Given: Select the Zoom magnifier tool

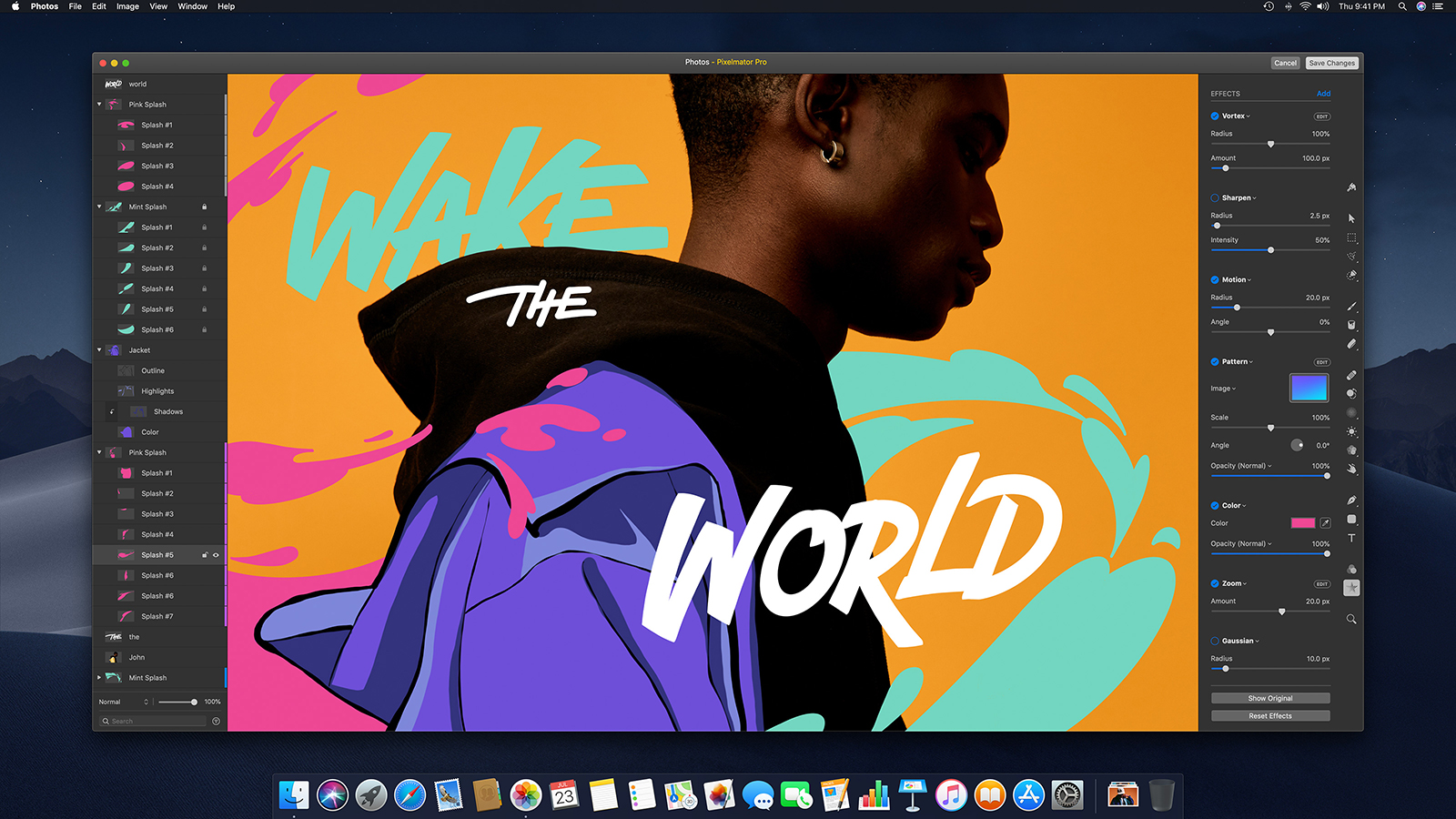Looking at the screenshot, I should (x=1352, y=618).
